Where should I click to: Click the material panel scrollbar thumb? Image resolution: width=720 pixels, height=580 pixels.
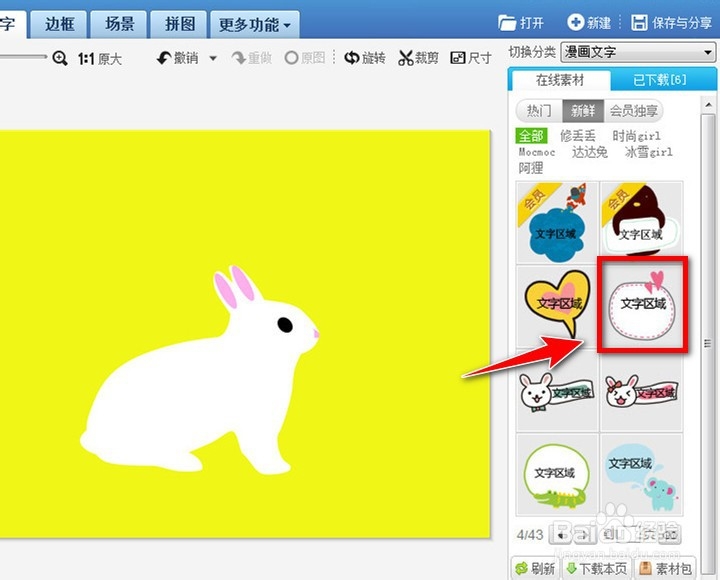708,342
